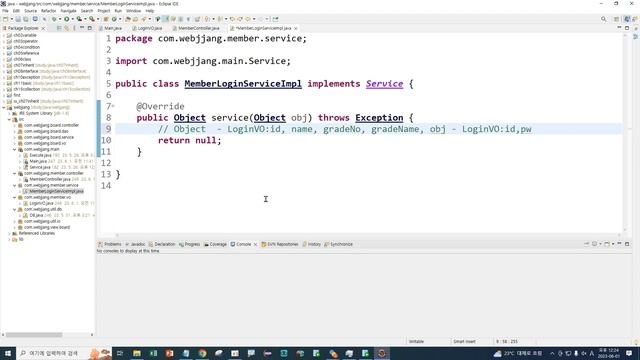Open the Navigate menu
640x360 pixels.
68,11
